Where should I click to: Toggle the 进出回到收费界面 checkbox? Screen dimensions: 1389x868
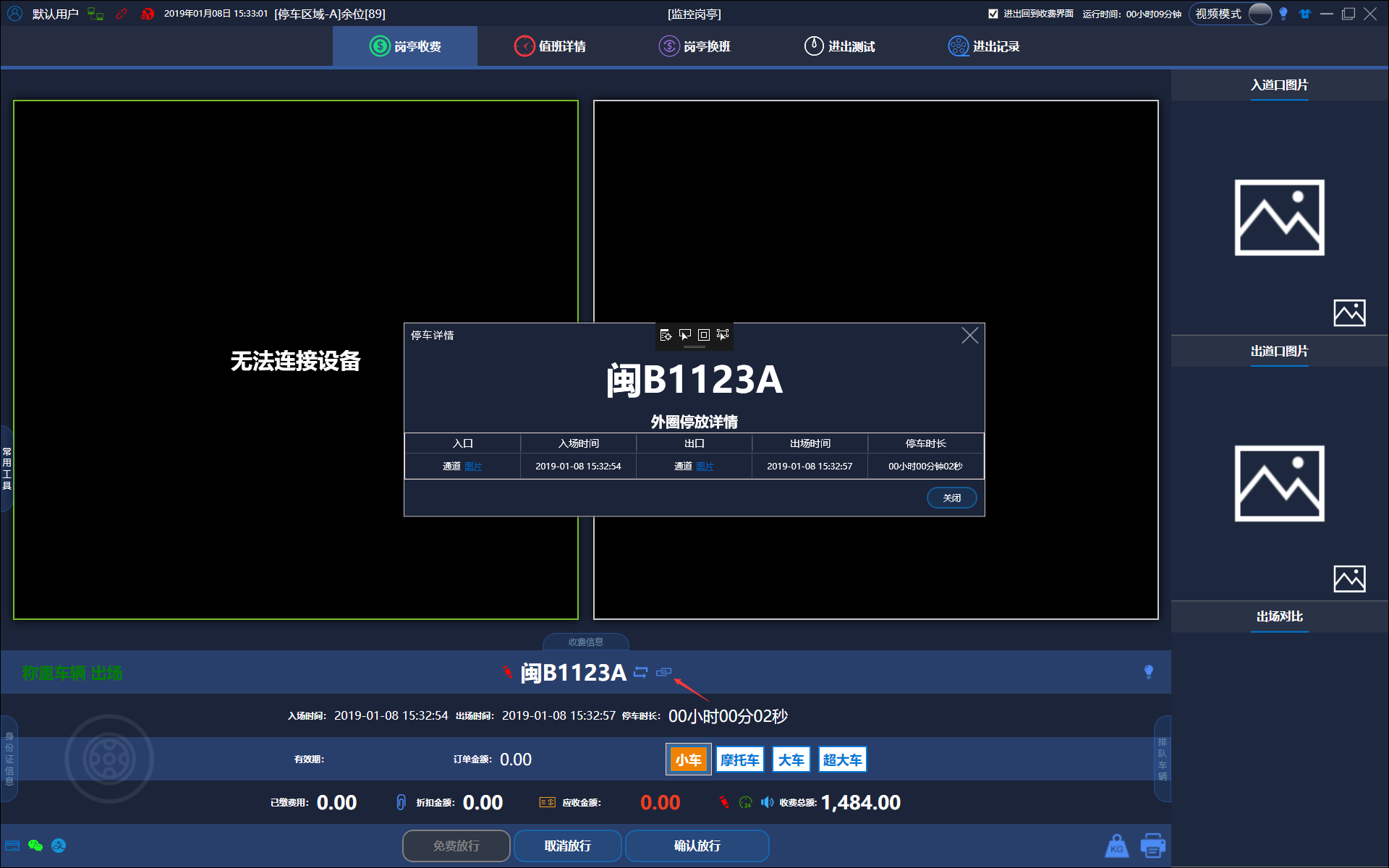click(x=993, y=14)
